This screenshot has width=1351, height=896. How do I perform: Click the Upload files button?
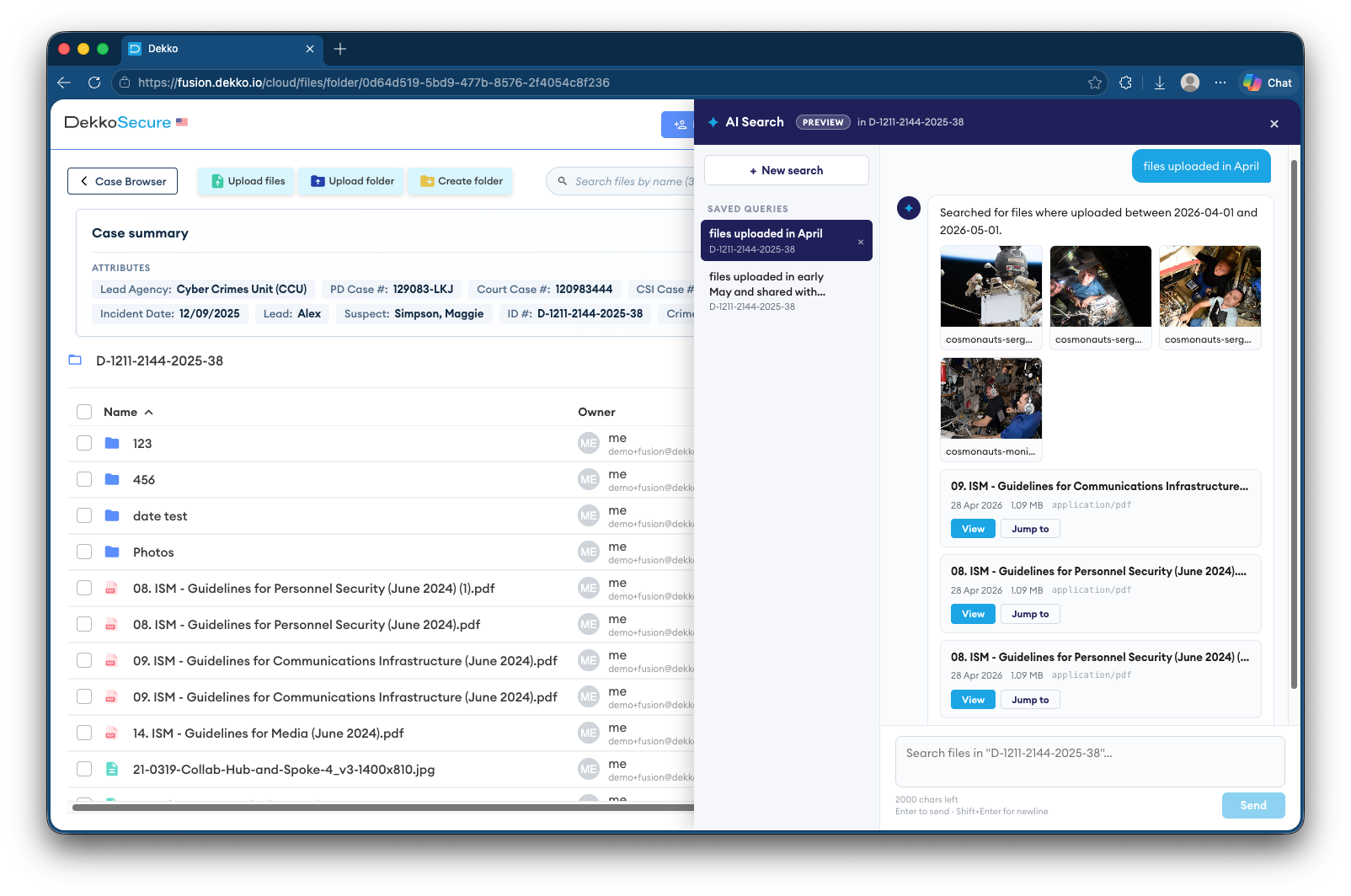247,181
